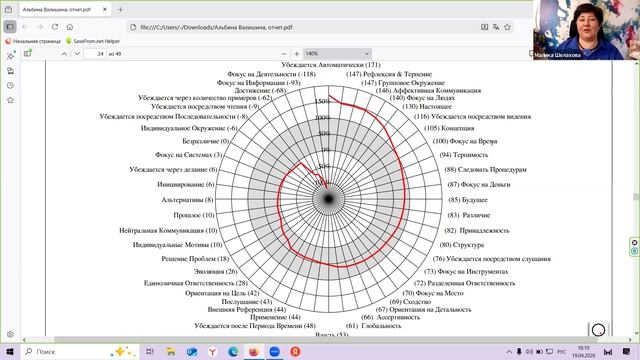Image resolution: width=640 pixels, height=360 pixels.
Task: Go forward using the forward arrow
Action: coord(40,27)
